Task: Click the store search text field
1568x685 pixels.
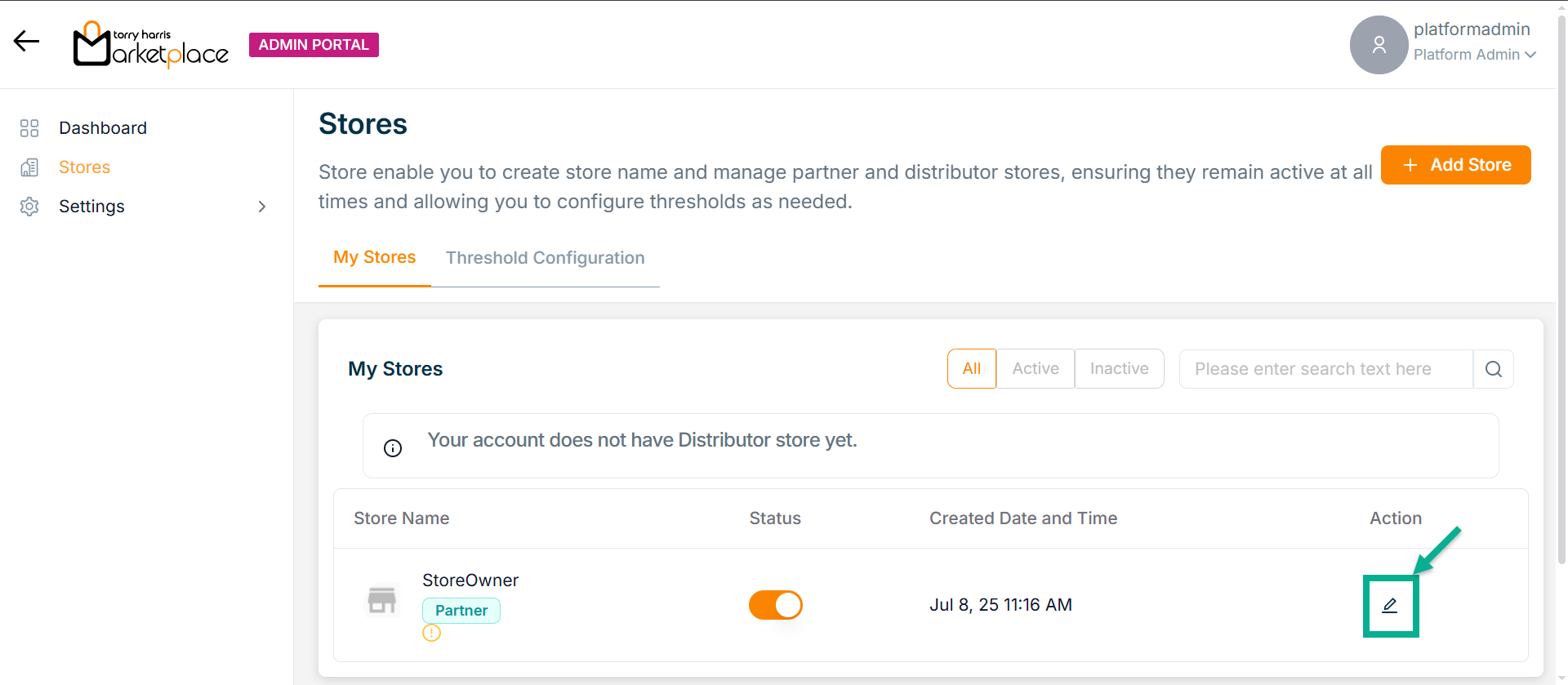Action: (x=1325, y=369)
